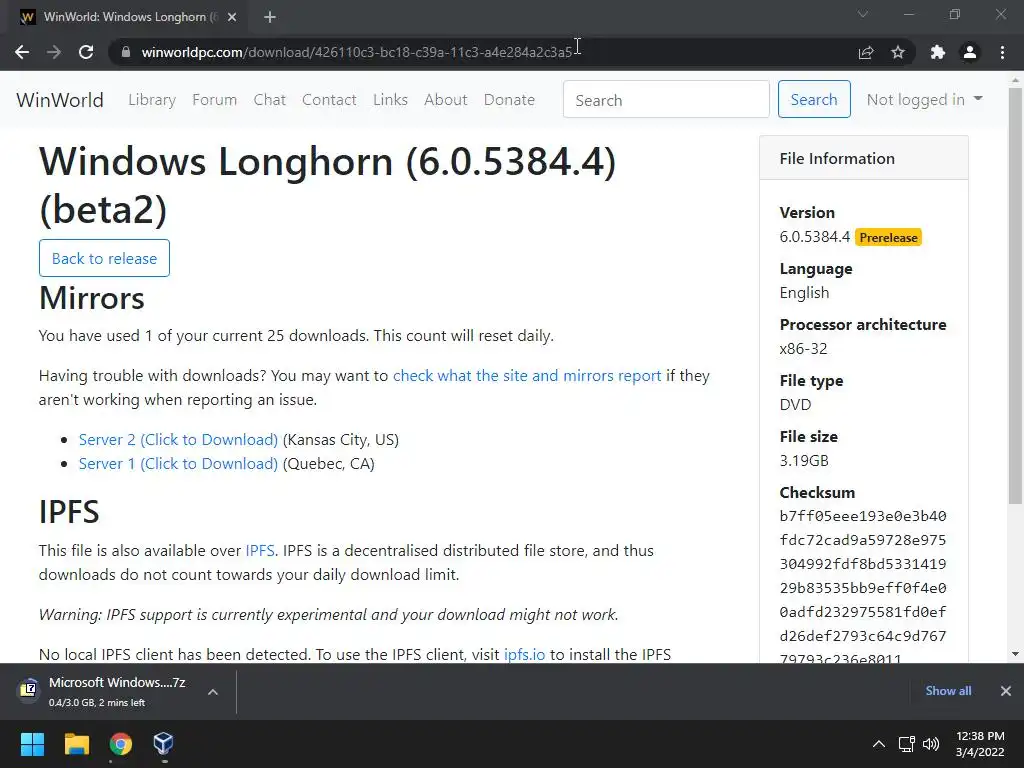This screenshot has height=768, width=1024.
Task: Close the downloads bar with the X
Action: 1006,691
